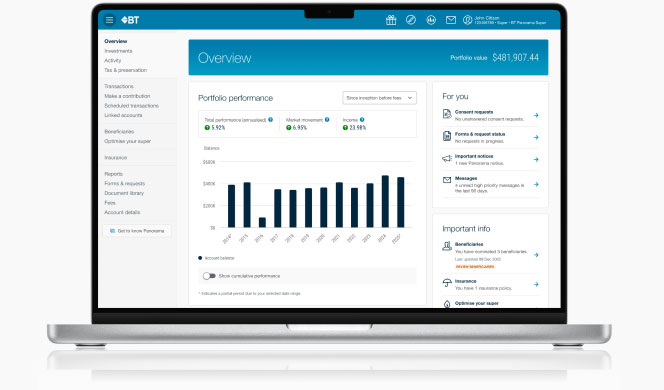
Task: Click the Beneficiaries people icon
Action: coord(447,246)
